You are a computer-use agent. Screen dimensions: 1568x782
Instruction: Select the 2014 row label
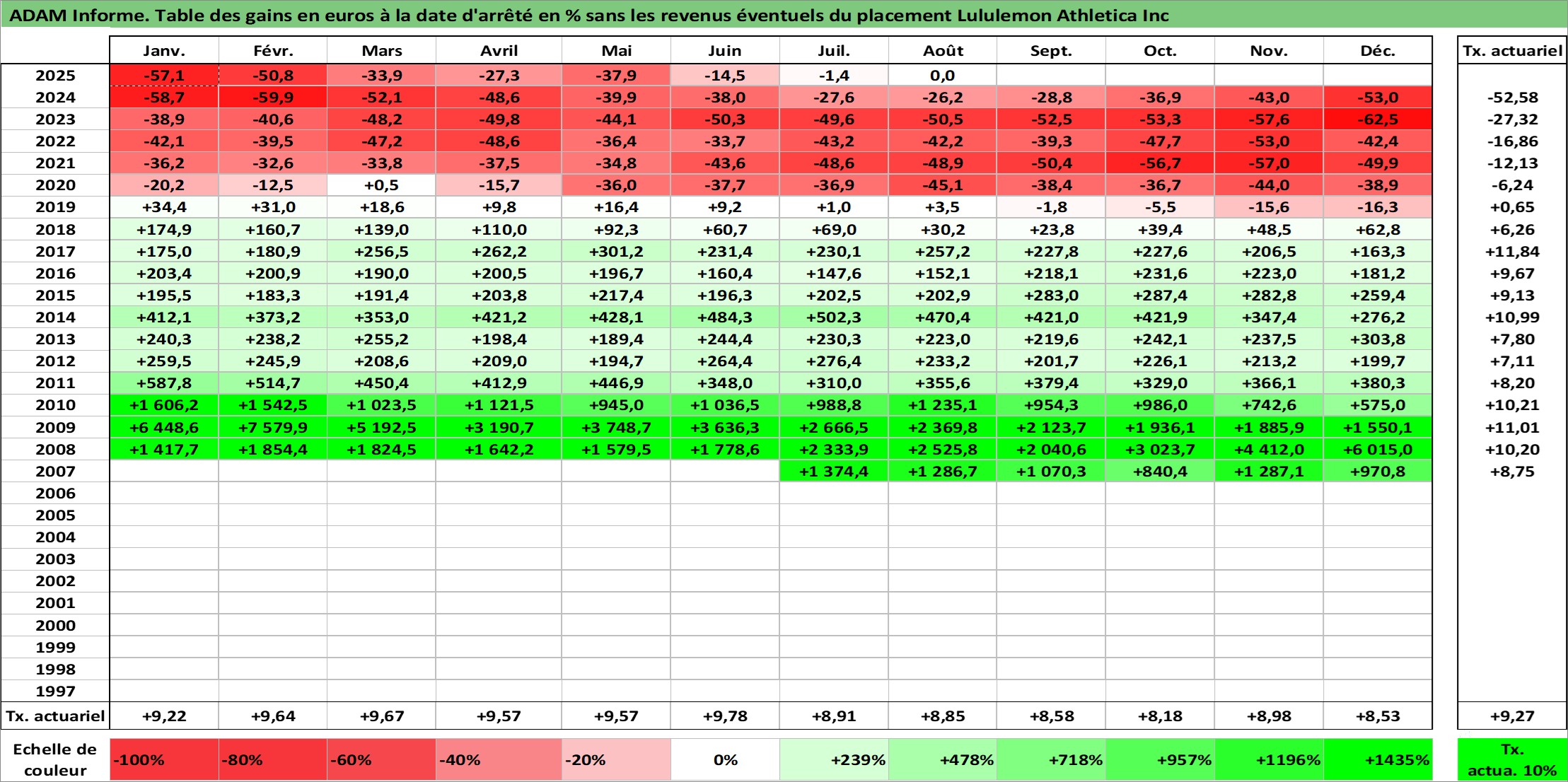coord(55,317)
